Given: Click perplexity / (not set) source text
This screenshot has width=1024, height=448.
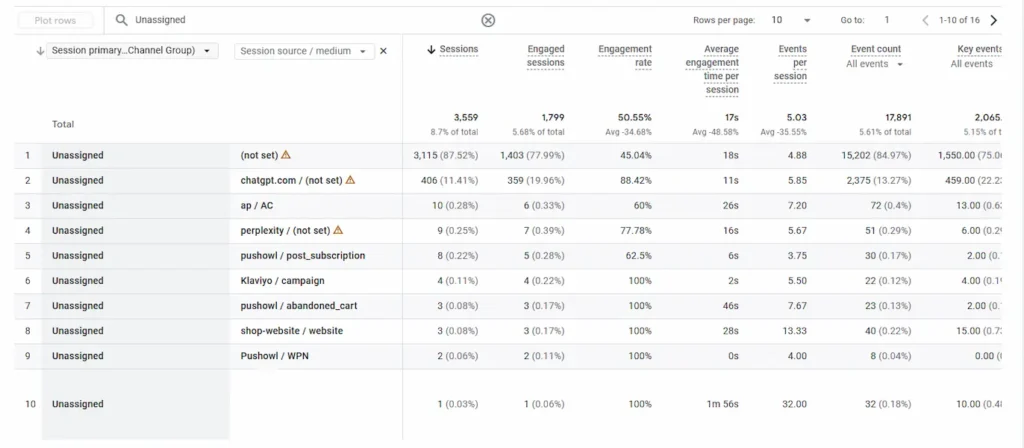Looking at the screenshot, I should (285, 231).
